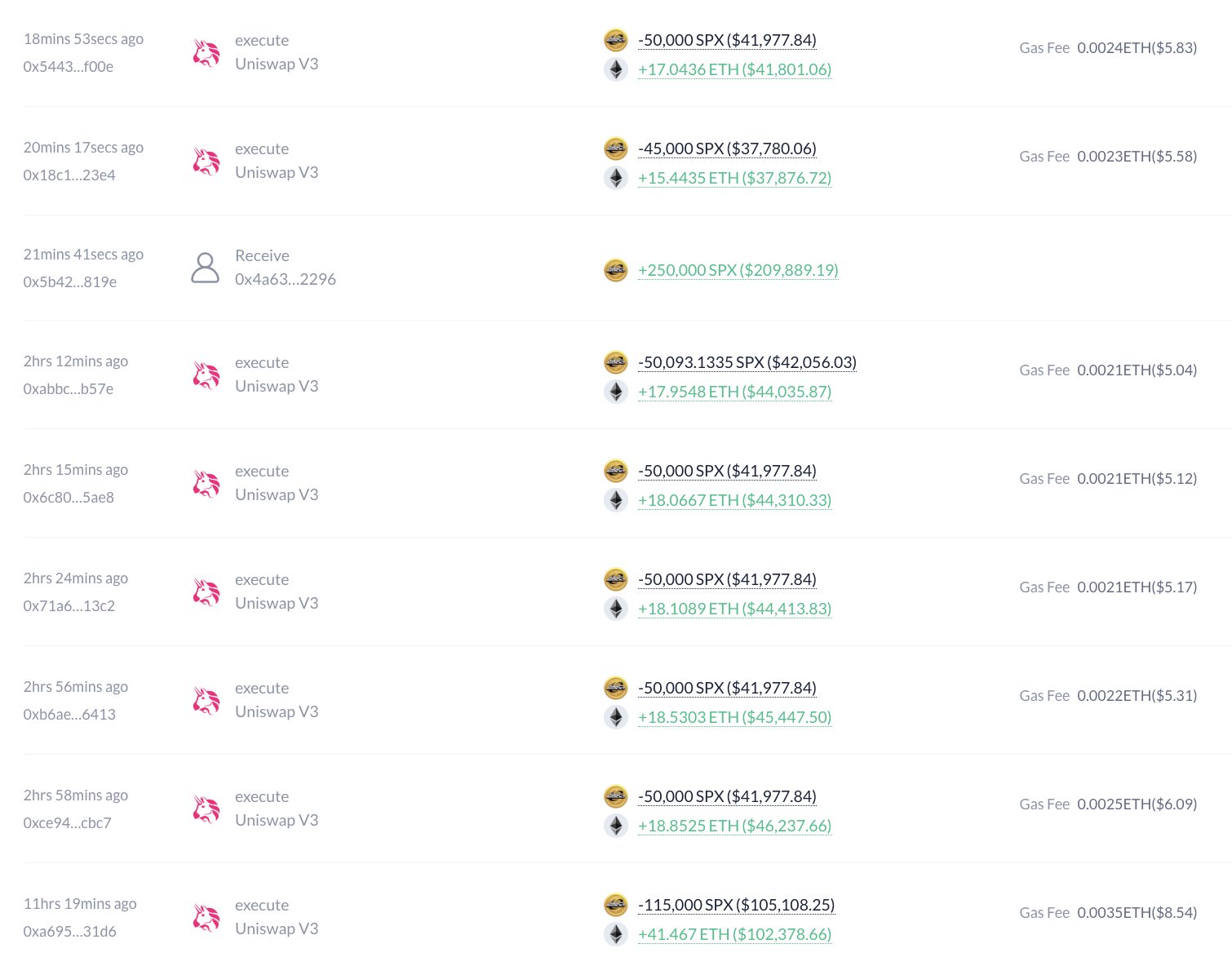Click the Uniswap V3 icon on the bottom transaction
The width and height of the screenshot is (1232, 966).
pyautogui.click(x=206, y=916)
